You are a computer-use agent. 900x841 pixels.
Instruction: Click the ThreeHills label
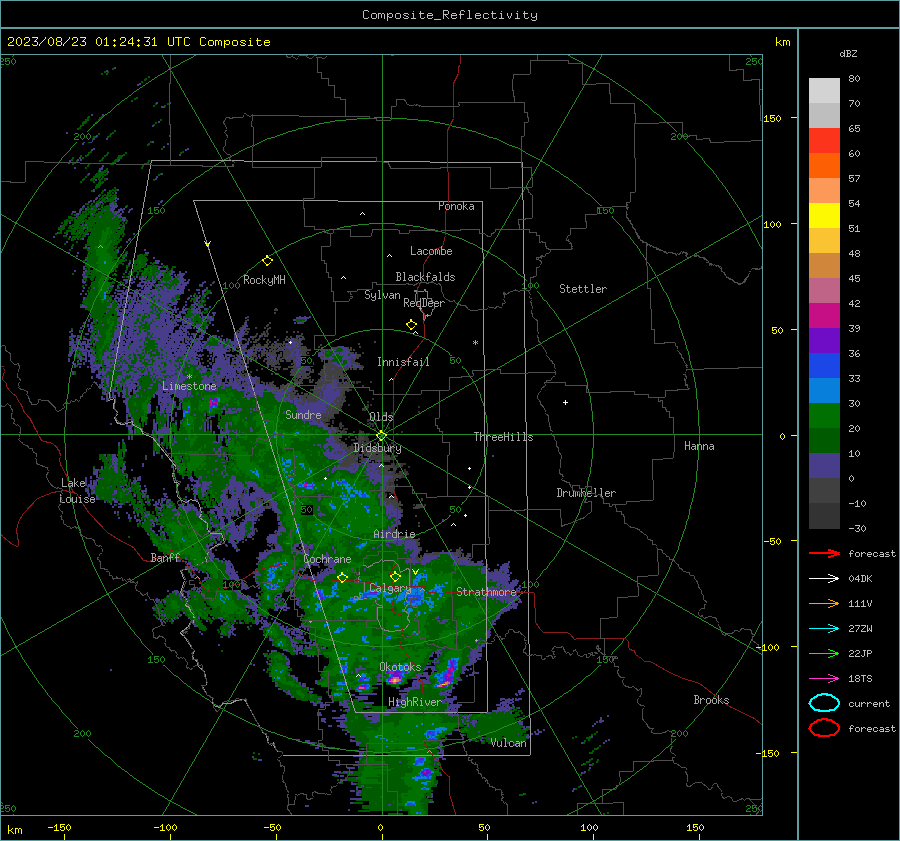click(503, 437)
